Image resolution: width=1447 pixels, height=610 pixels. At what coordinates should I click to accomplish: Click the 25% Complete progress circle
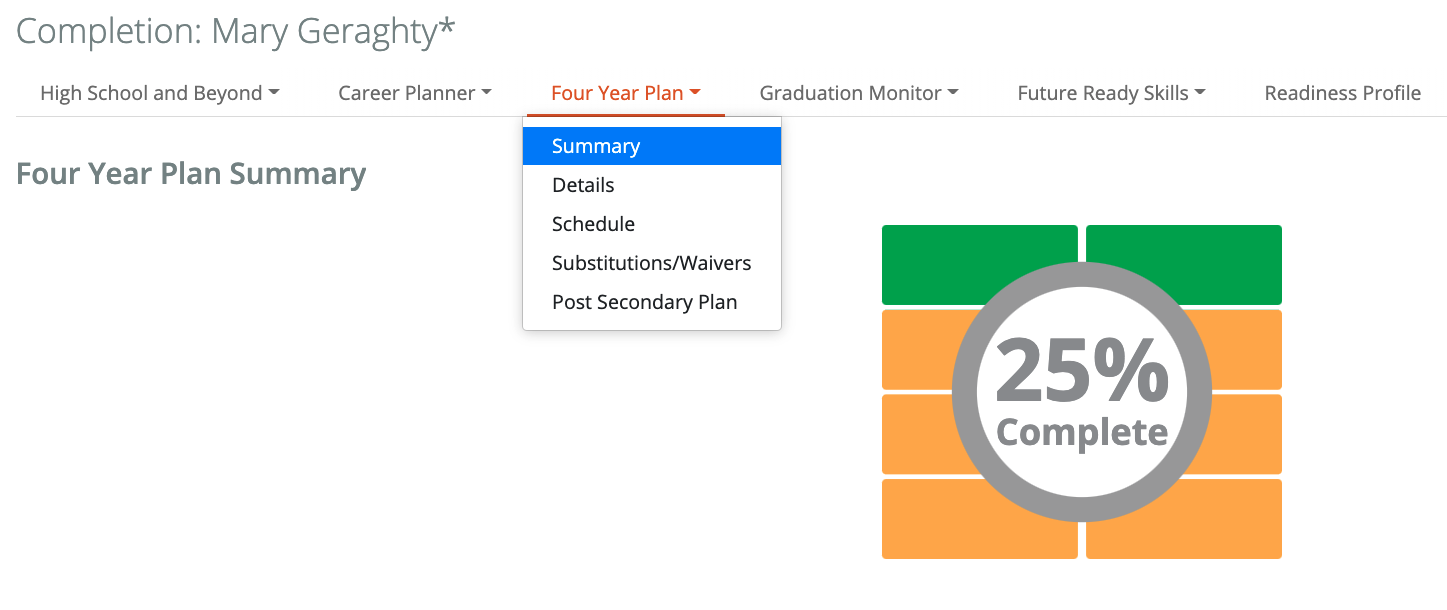pyautogui.click(x=1082, y=392)
